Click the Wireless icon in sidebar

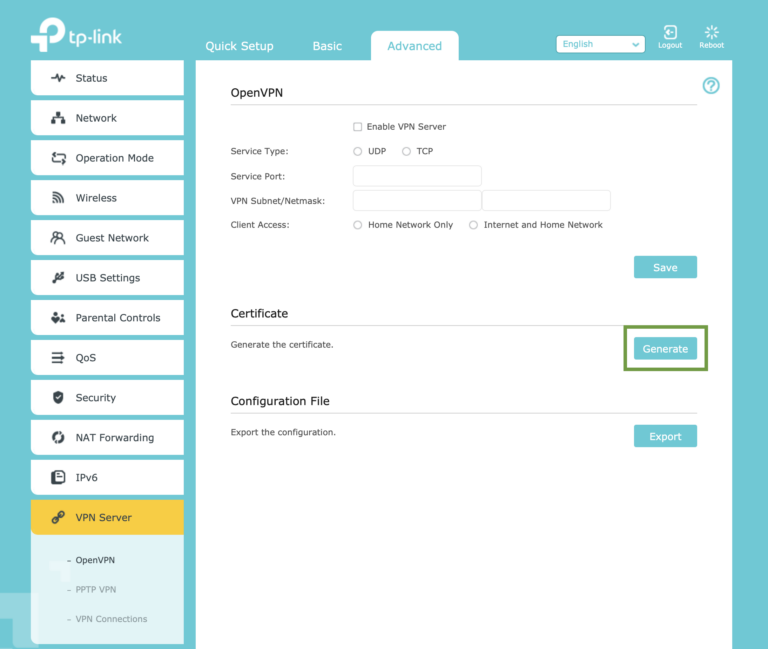(x=57, y=198)
